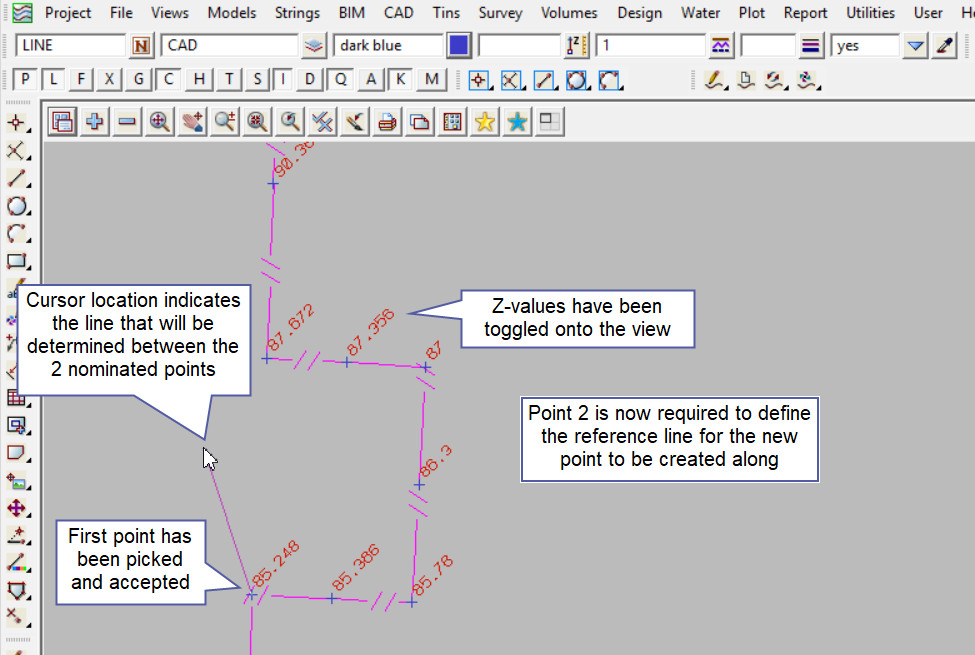This screenshot has height=655, width=975.
Task: Click the zoom out minus icon in view toolbar
Action: click(127, 122)
